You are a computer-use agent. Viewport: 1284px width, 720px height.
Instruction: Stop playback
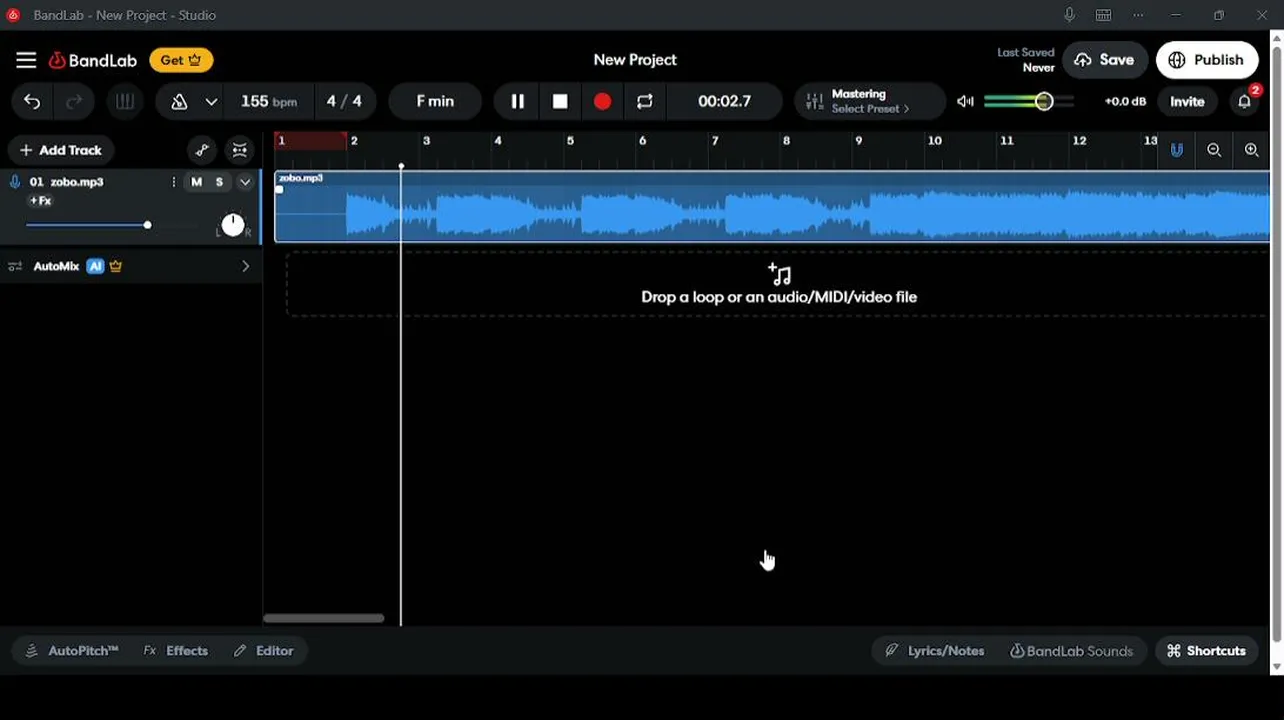pyautogui.click(x=560, y=101)
